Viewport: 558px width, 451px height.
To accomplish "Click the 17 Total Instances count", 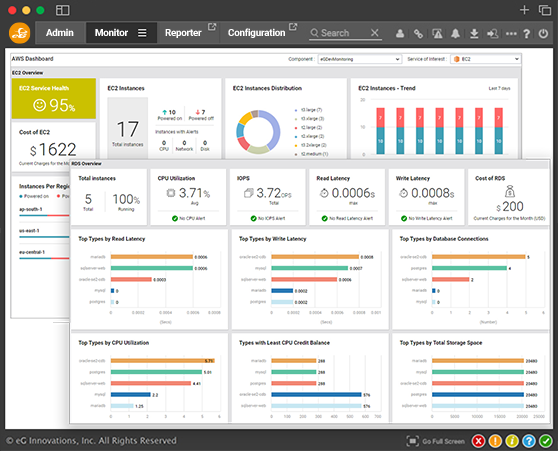I will pos(127,129).
